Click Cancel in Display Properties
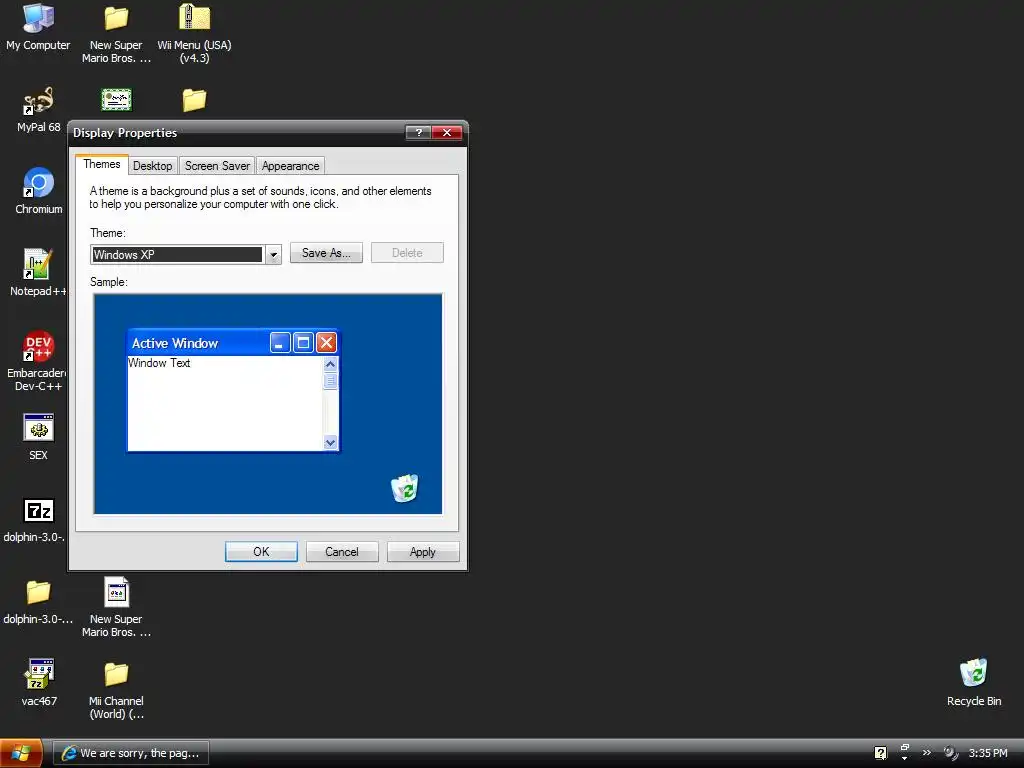 pyautogui.click(x=342, y=552)
